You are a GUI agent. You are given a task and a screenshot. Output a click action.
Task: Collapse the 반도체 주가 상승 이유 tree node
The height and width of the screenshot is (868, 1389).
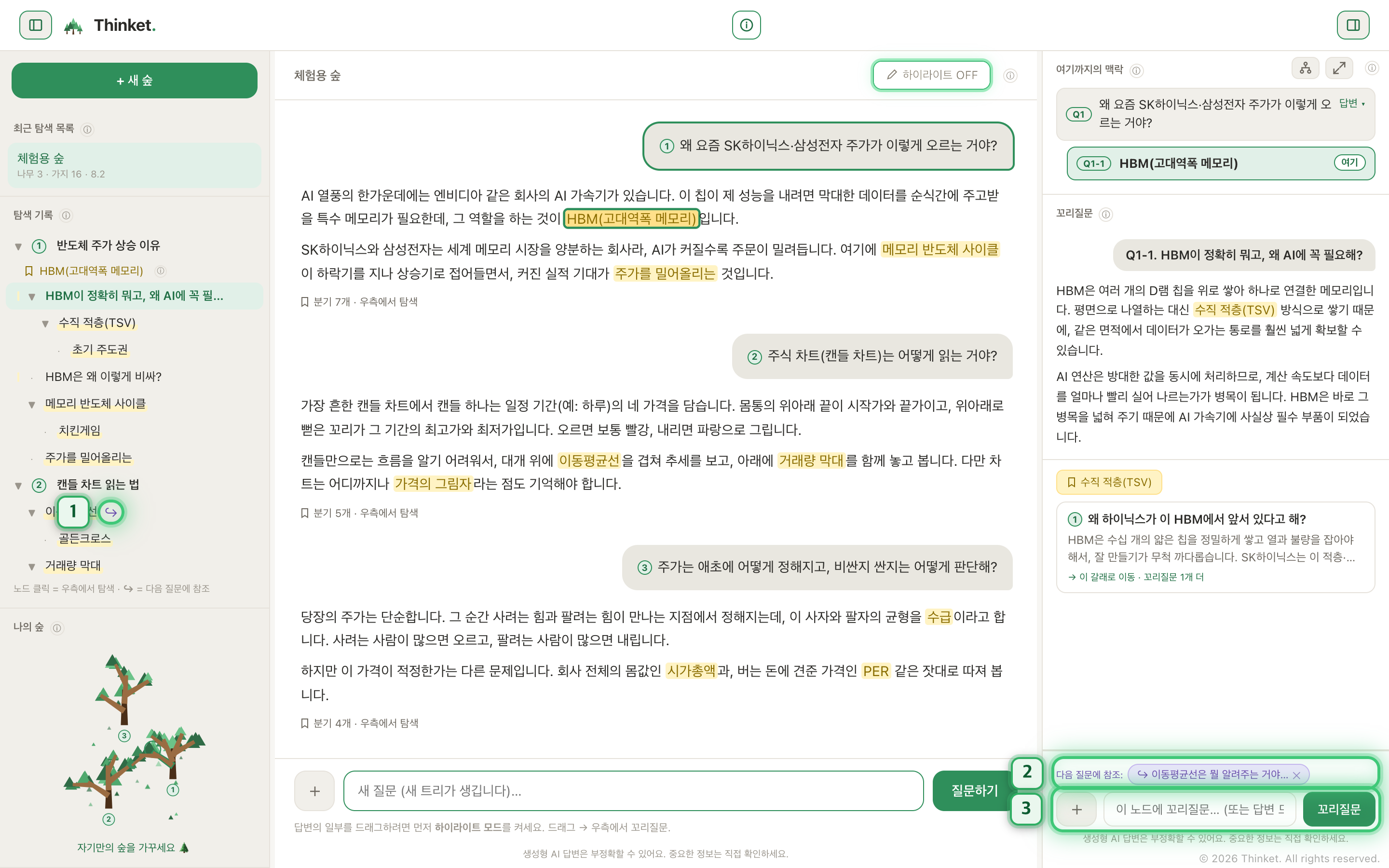coord(18,247)
